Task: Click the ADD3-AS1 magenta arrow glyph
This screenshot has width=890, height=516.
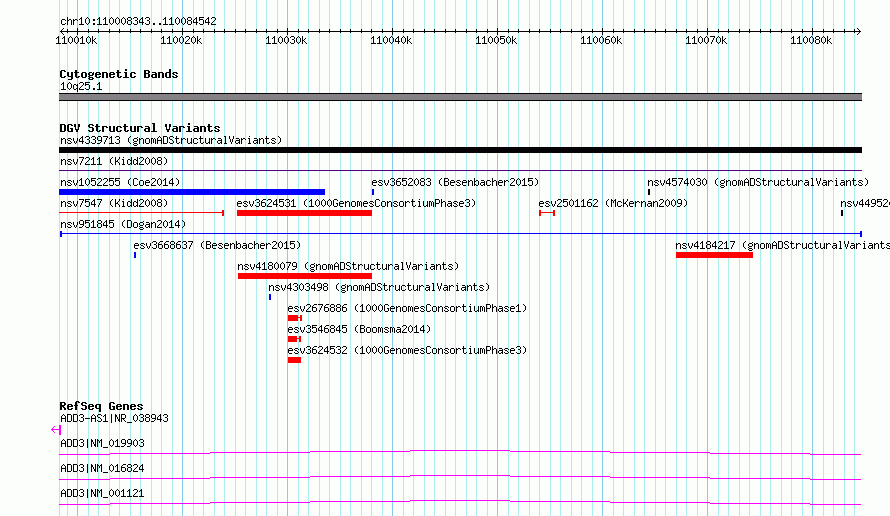Action: (x=56, y=430)
